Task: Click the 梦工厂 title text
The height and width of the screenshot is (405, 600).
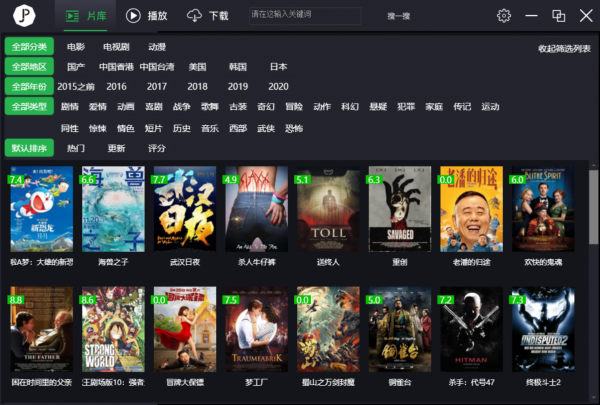Action: [257, 382]
